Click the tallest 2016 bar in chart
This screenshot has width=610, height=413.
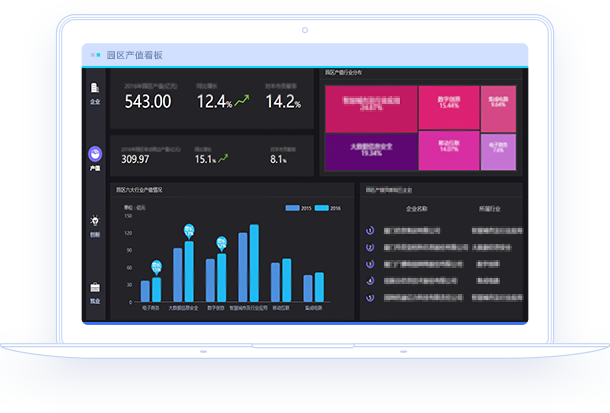(254, 263)
